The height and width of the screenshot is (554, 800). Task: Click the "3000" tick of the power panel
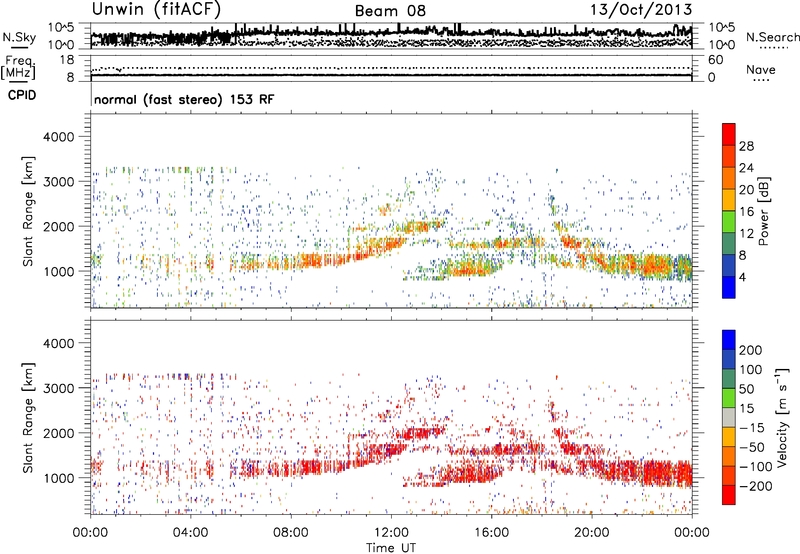click(x=58, y=182)
